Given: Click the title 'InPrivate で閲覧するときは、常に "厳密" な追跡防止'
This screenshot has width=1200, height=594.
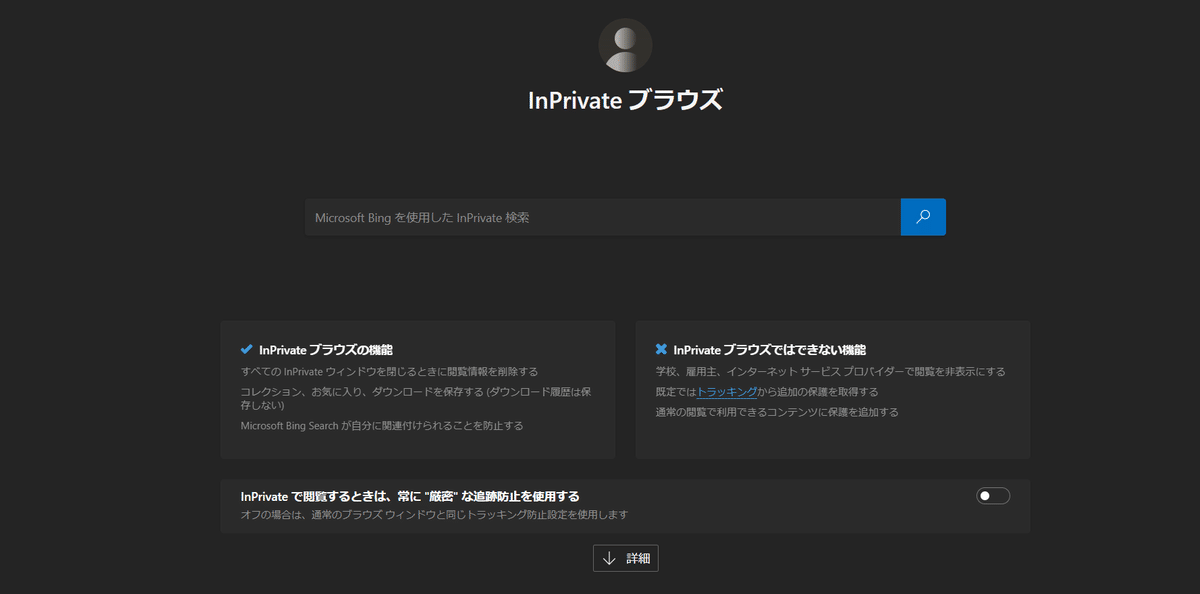Looking at the screenshot, I should pos(410,496).
